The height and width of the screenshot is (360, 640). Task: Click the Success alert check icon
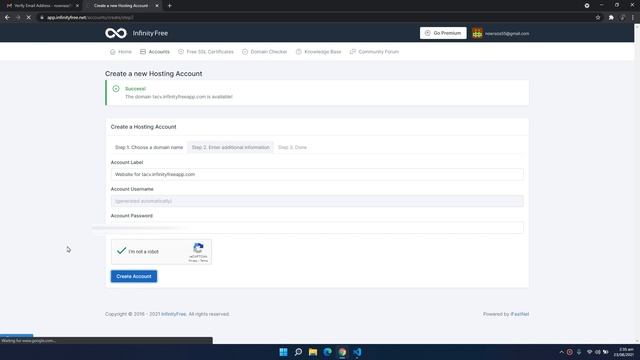(x=116, y=89)
